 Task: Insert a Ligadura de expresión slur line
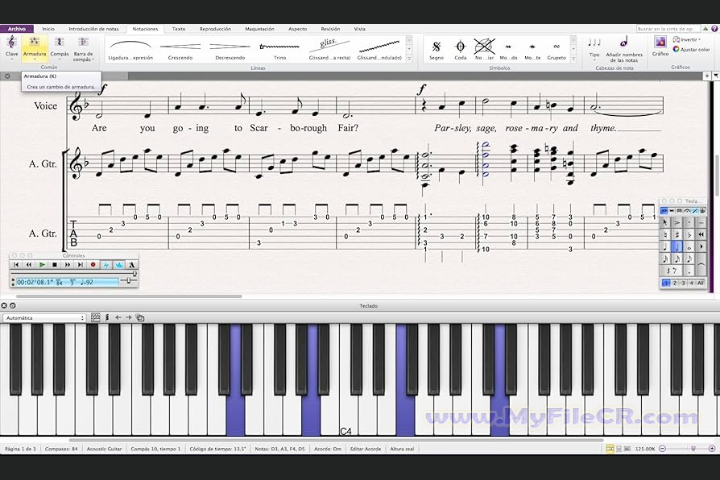pos(130,50)
